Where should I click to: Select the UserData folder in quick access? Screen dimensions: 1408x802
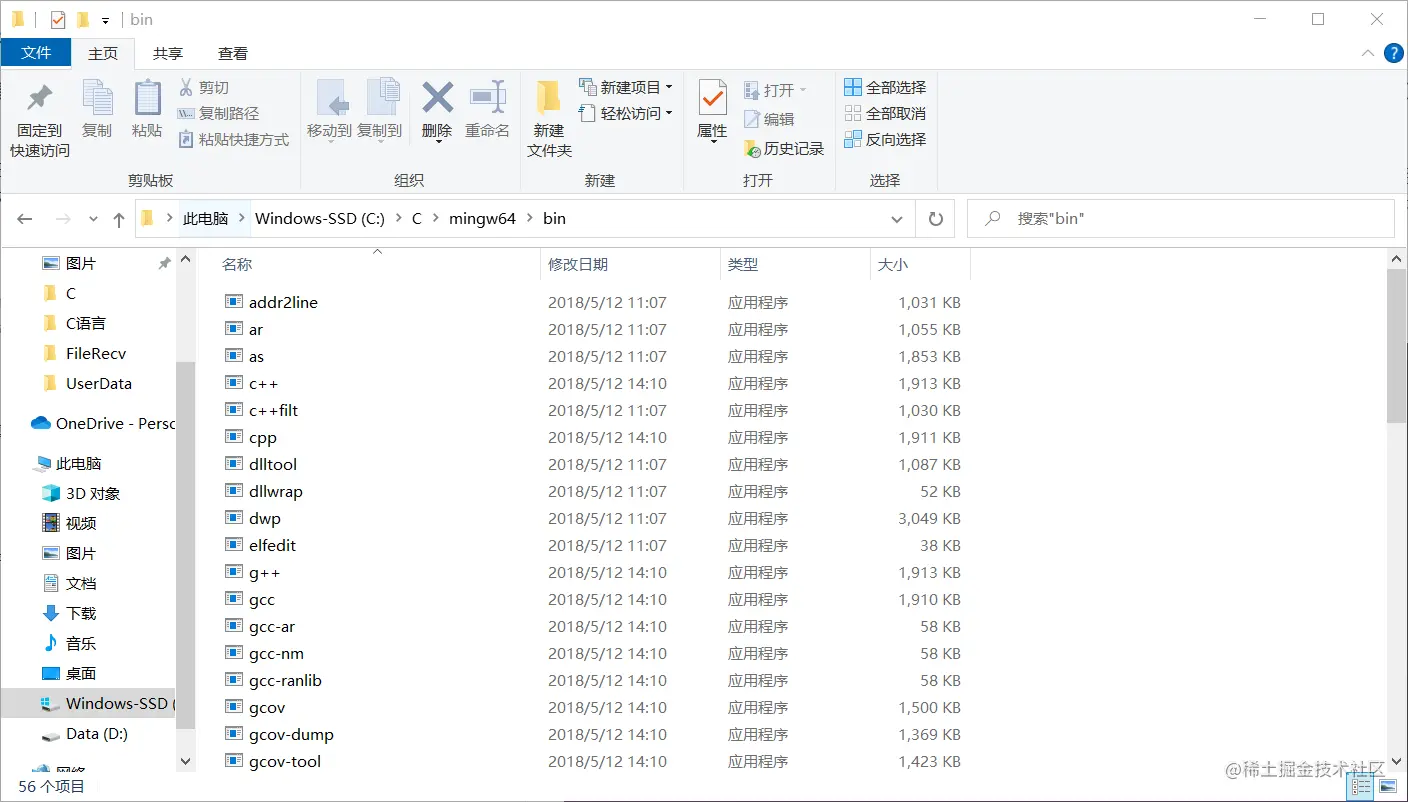[x=86, y=383]
